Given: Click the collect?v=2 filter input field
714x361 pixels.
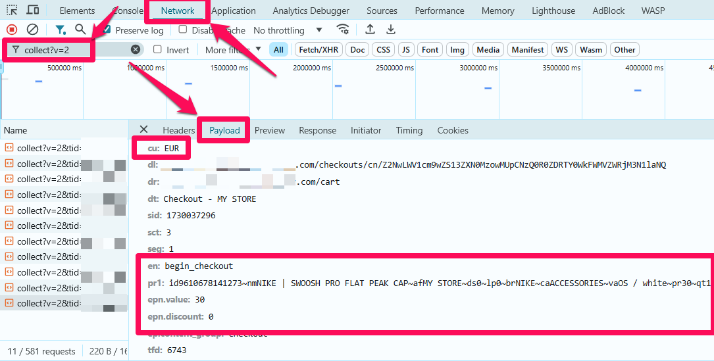Looking at the screenshot, I should point(75,50).
